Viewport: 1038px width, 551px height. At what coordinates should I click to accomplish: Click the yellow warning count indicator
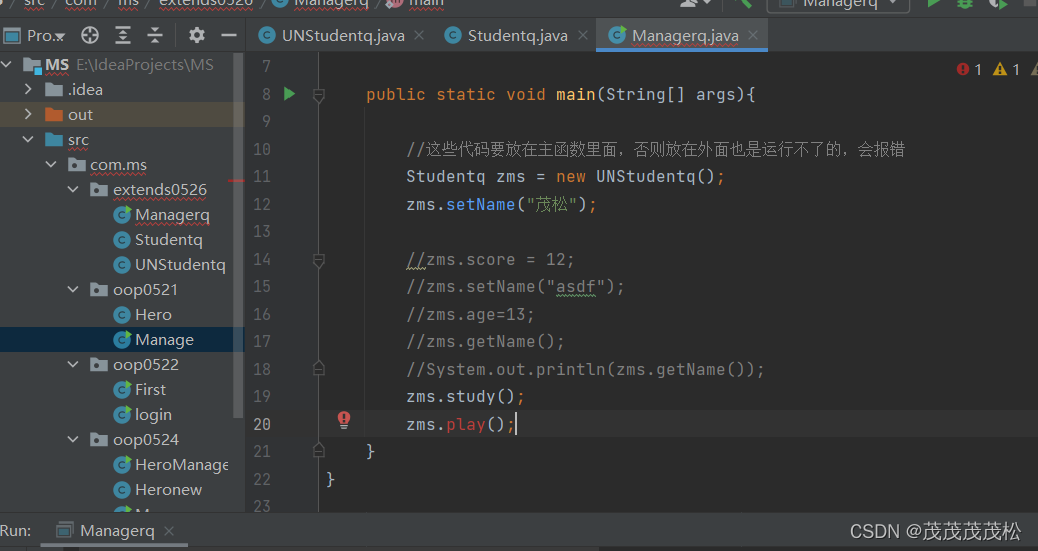click(x=1006, y=69)
